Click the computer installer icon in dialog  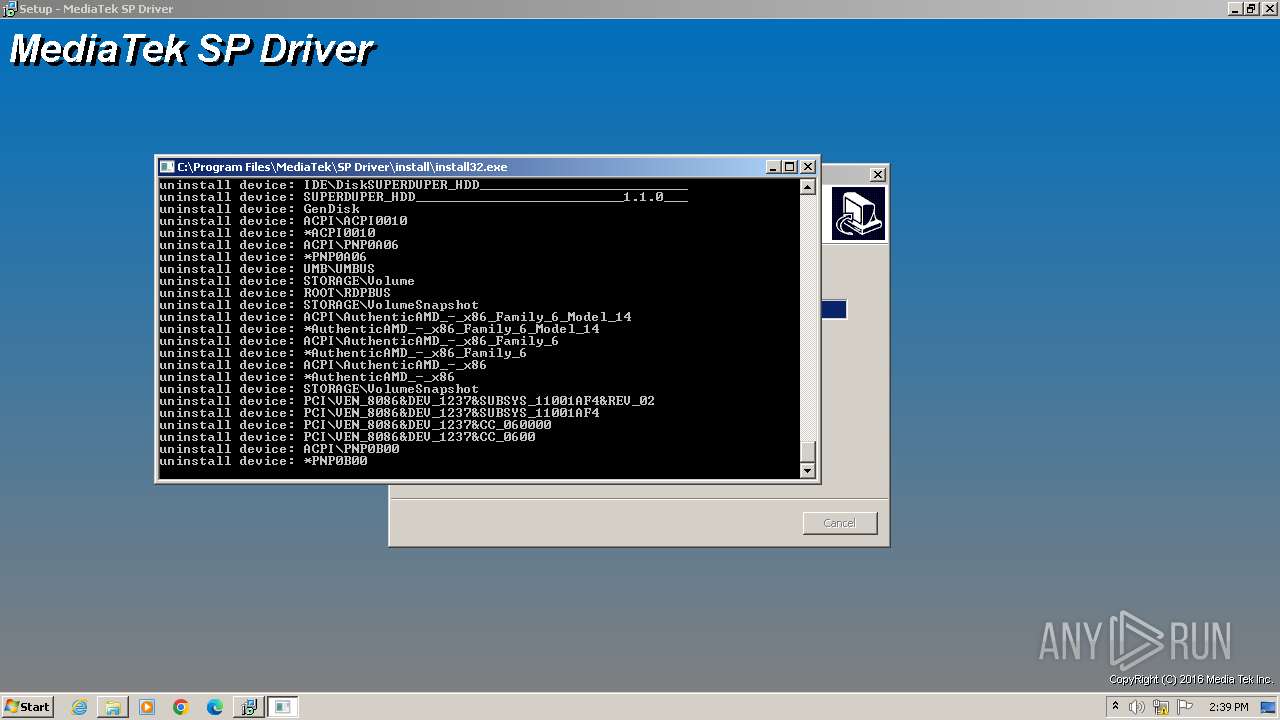pyautogui.click(x=858, y=214)
